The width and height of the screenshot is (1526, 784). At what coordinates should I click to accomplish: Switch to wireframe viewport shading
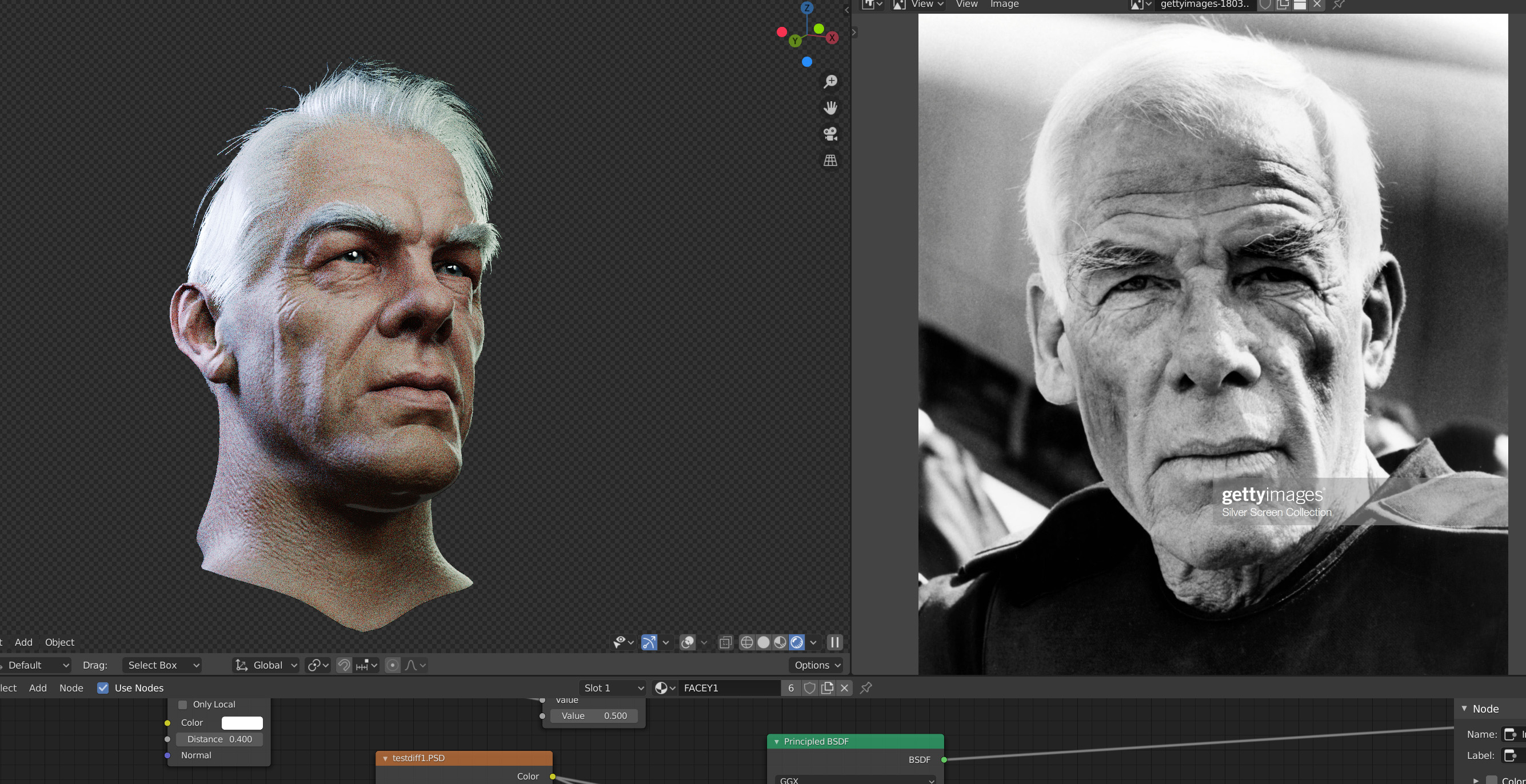point(746,642)
